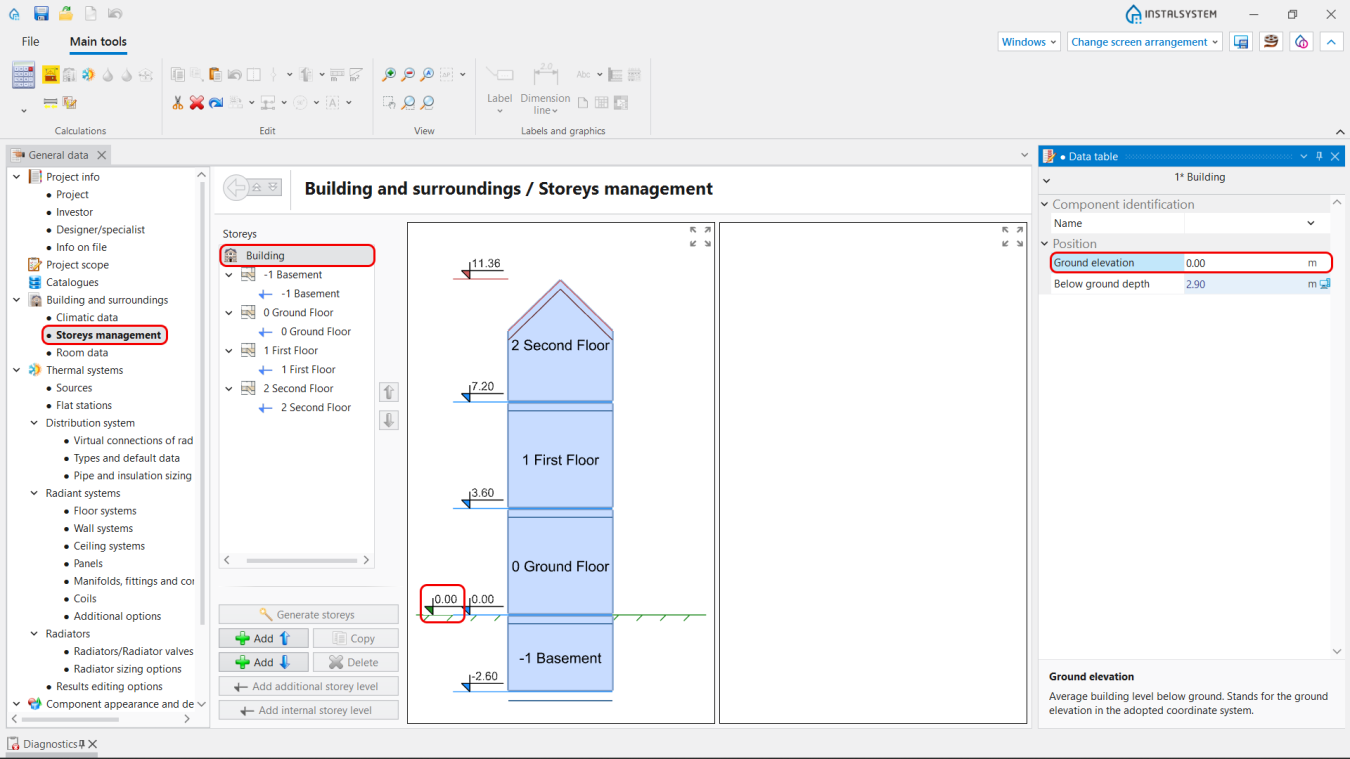Pin the Data table panel
This screenshot has height=759, width=1350.
(1319, 156)
